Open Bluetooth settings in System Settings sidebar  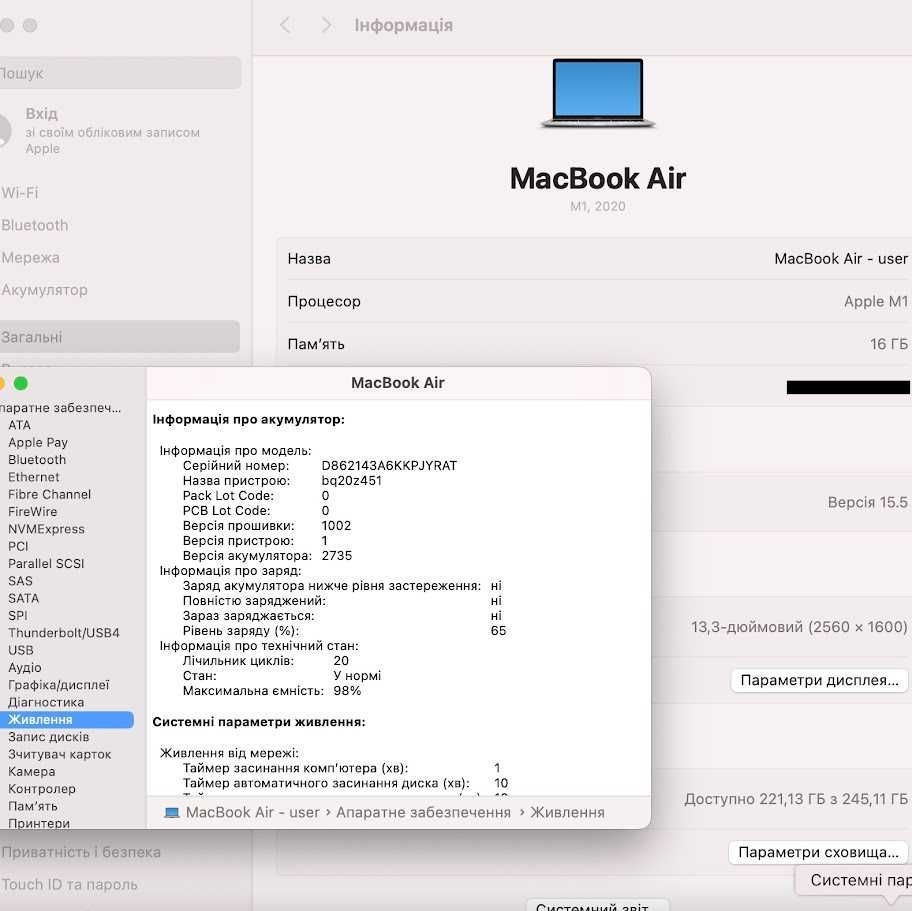(x=34, y=225)
